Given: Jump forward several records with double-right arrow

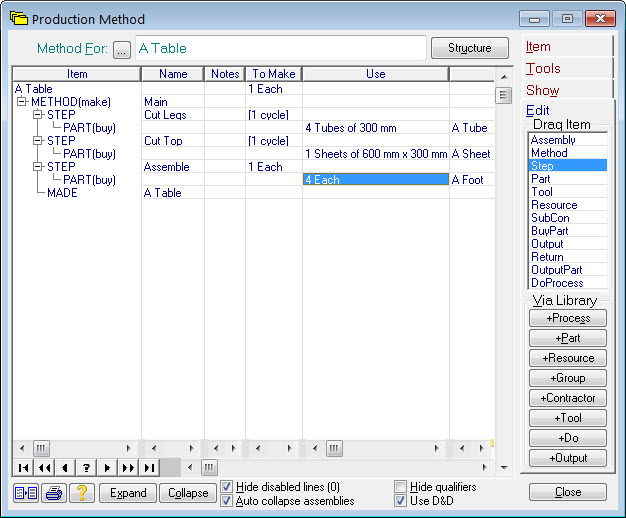Looking at the screenshot, I should pyautogui.click(x=128, y=468).
